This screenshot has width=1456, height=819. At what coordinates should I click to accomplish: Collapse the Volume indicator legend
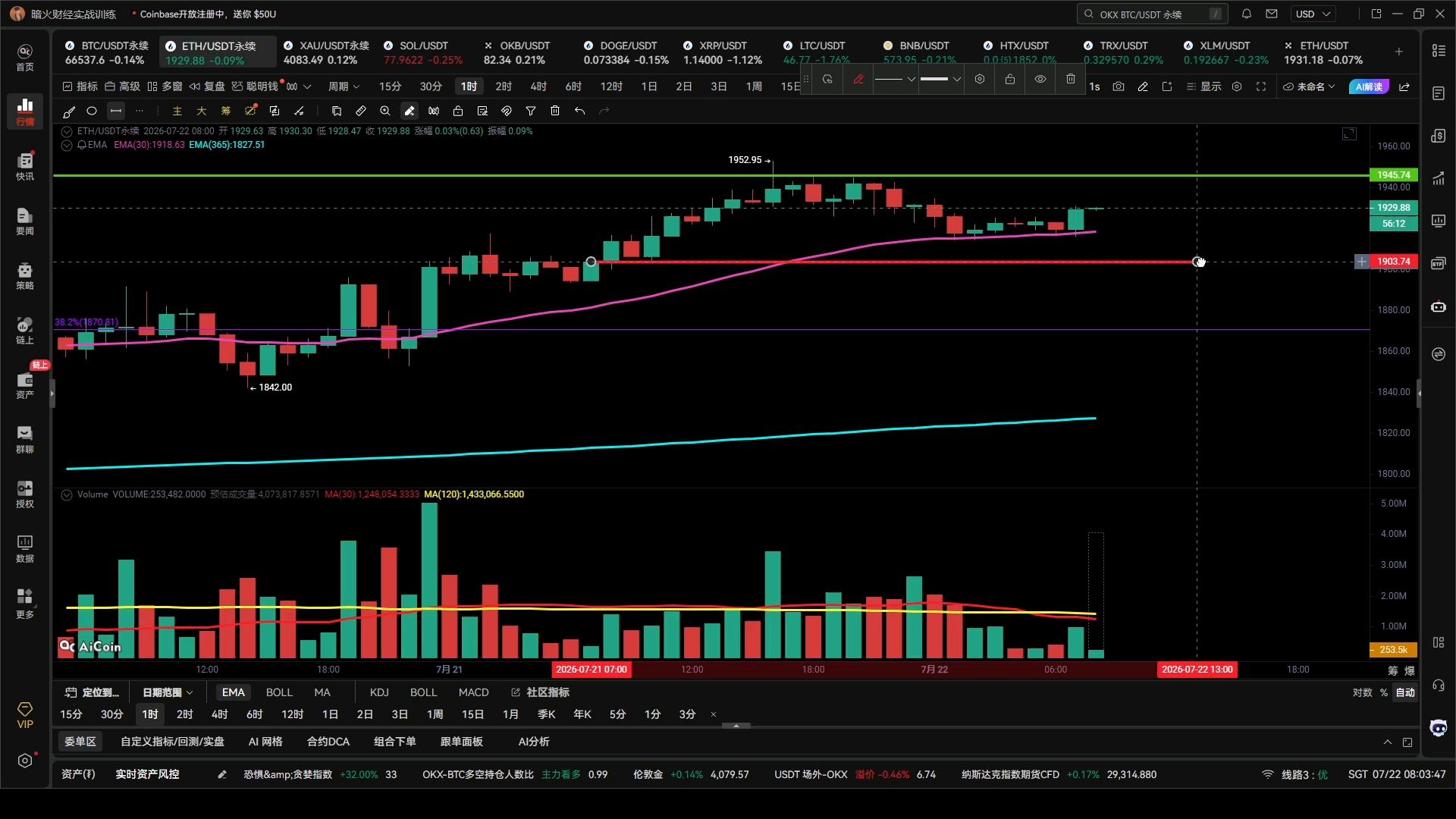(67, 494)
